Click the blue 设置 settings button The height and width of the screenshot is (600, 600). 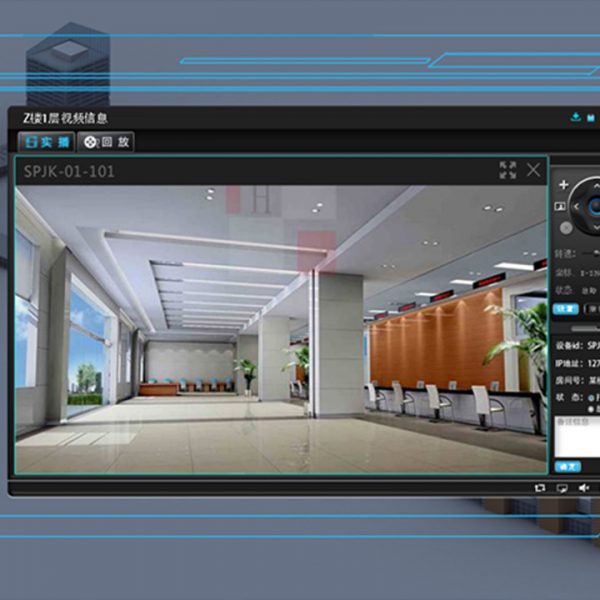pos(565,309)
